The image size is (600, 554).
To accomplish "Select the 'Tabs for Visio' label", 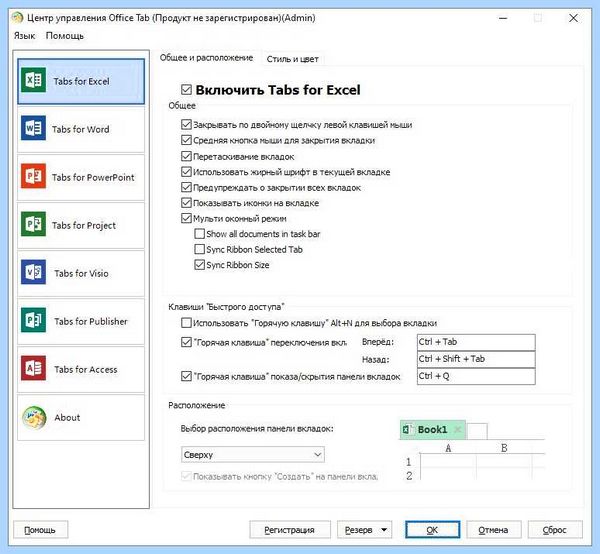I will 82,273.
